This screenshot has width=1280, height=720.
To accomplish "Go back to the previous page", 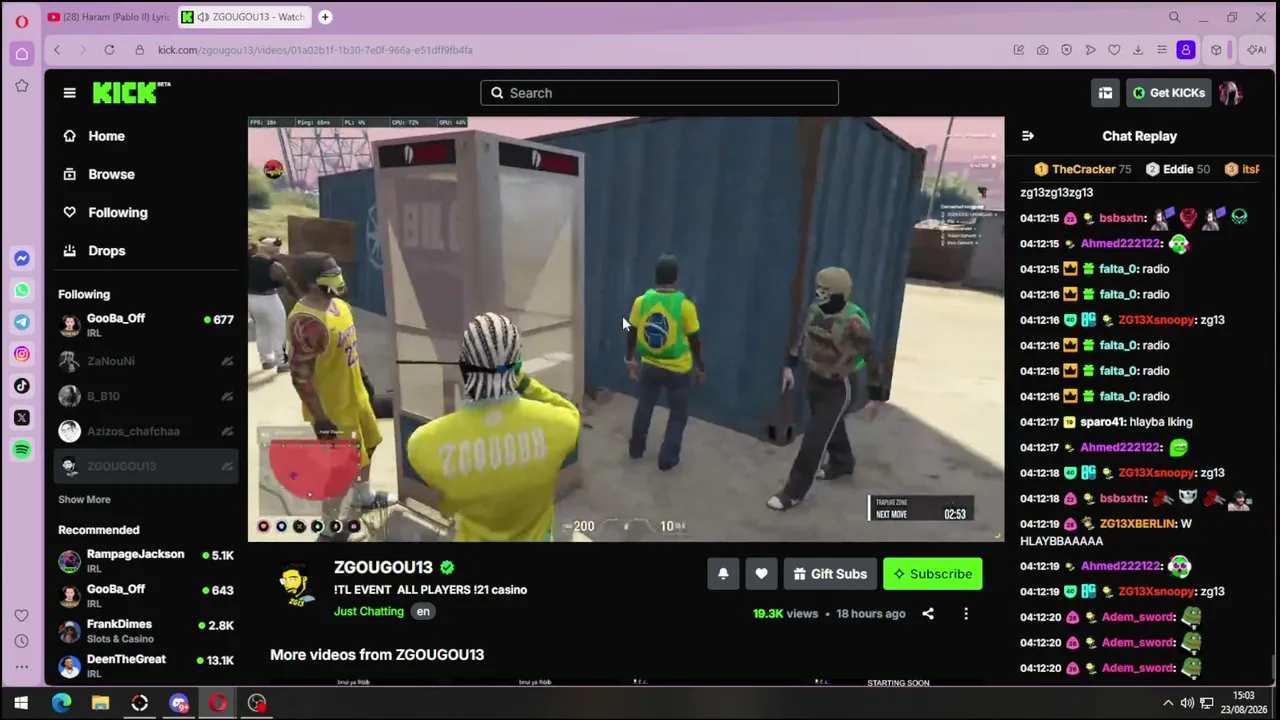I will click(x=57, y=50).
